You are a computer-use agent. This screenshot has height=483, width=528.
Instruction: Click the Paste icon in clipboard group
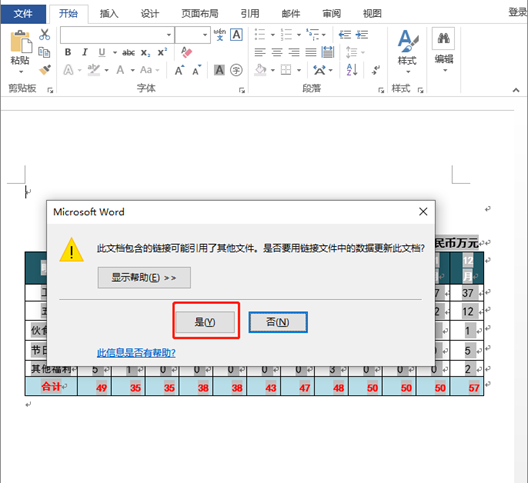click(x=21, y=42)
